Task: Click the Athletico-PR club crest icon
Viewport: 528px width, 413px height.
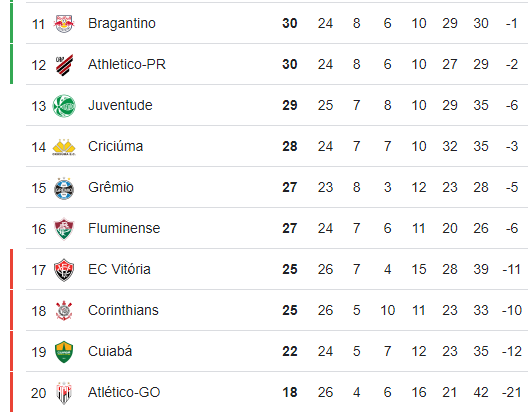Action: click(64, 65)
